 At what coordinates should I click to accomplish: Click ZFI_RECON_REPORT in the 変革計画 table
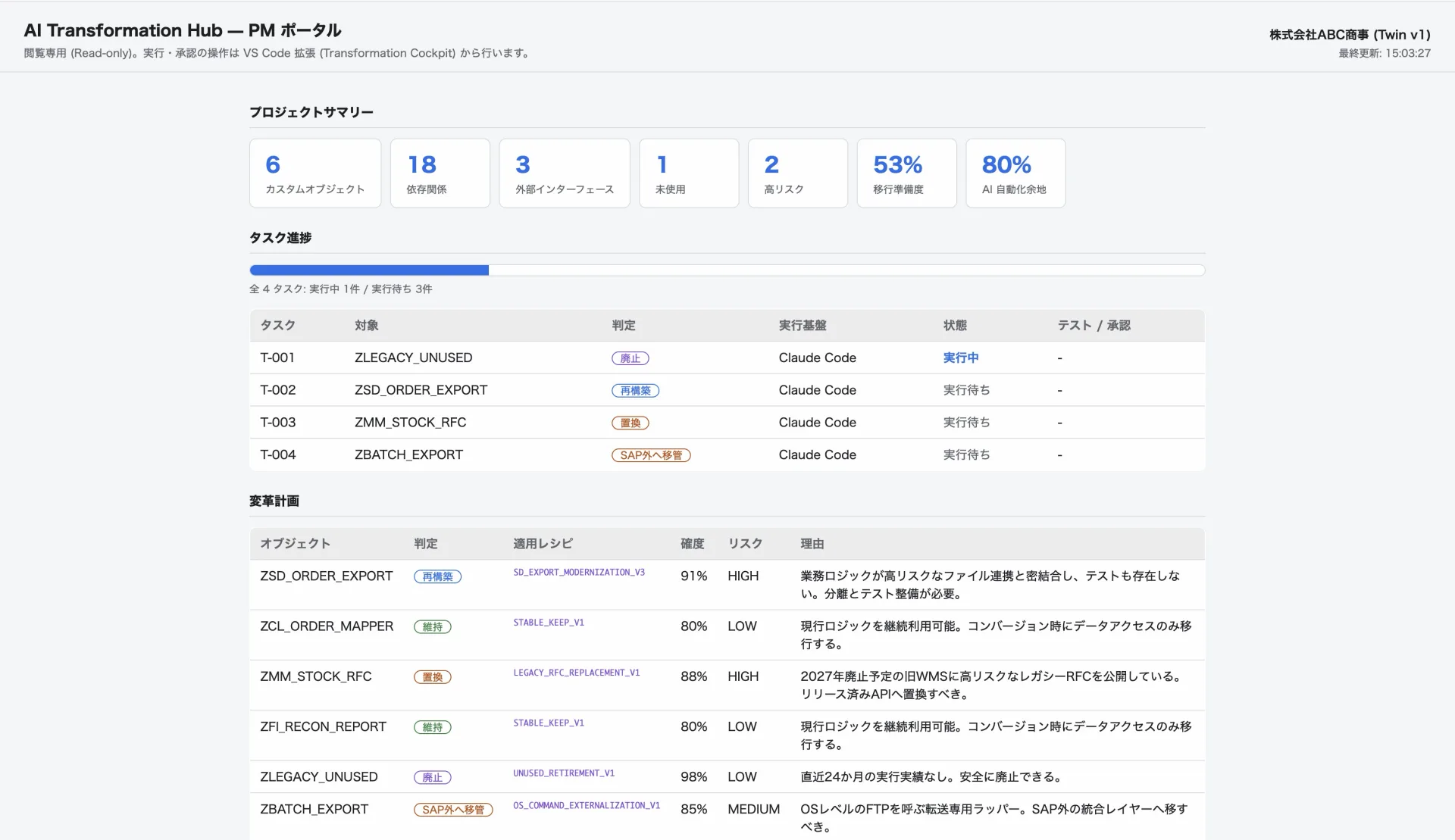323,727
